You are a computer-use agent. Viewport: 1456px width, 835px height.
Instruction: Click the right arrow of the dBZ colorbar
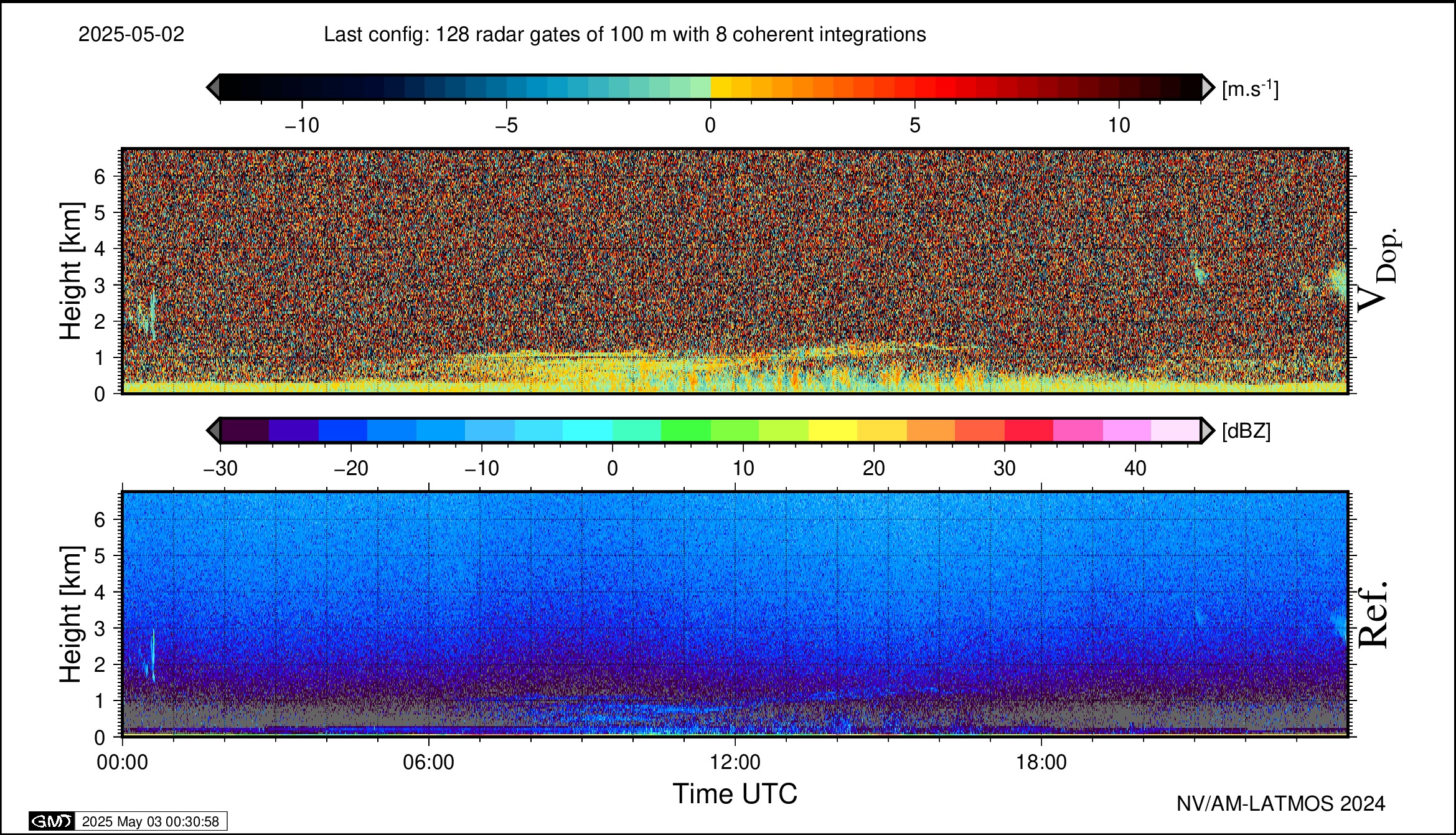coord(1208,431)
